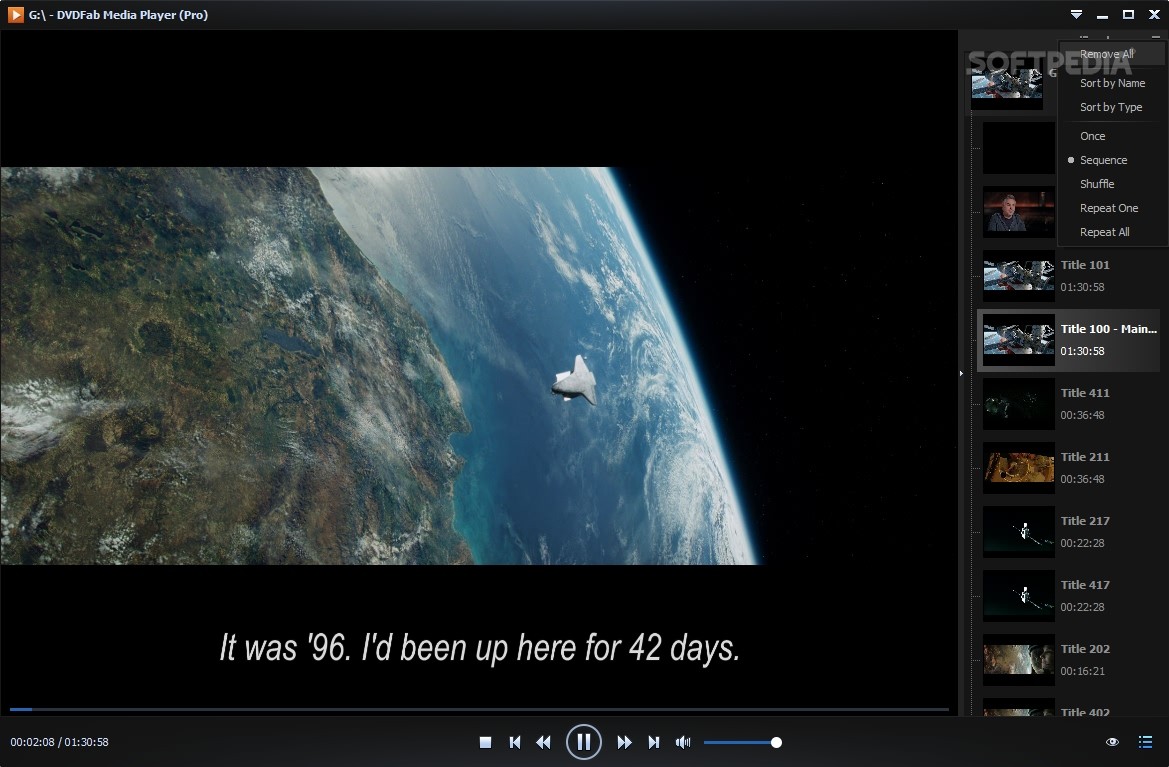The height and width of the screenshot is (767, 1169).
Task: Toggle the eye icon in bottom bar
Action: point(1112,742)
